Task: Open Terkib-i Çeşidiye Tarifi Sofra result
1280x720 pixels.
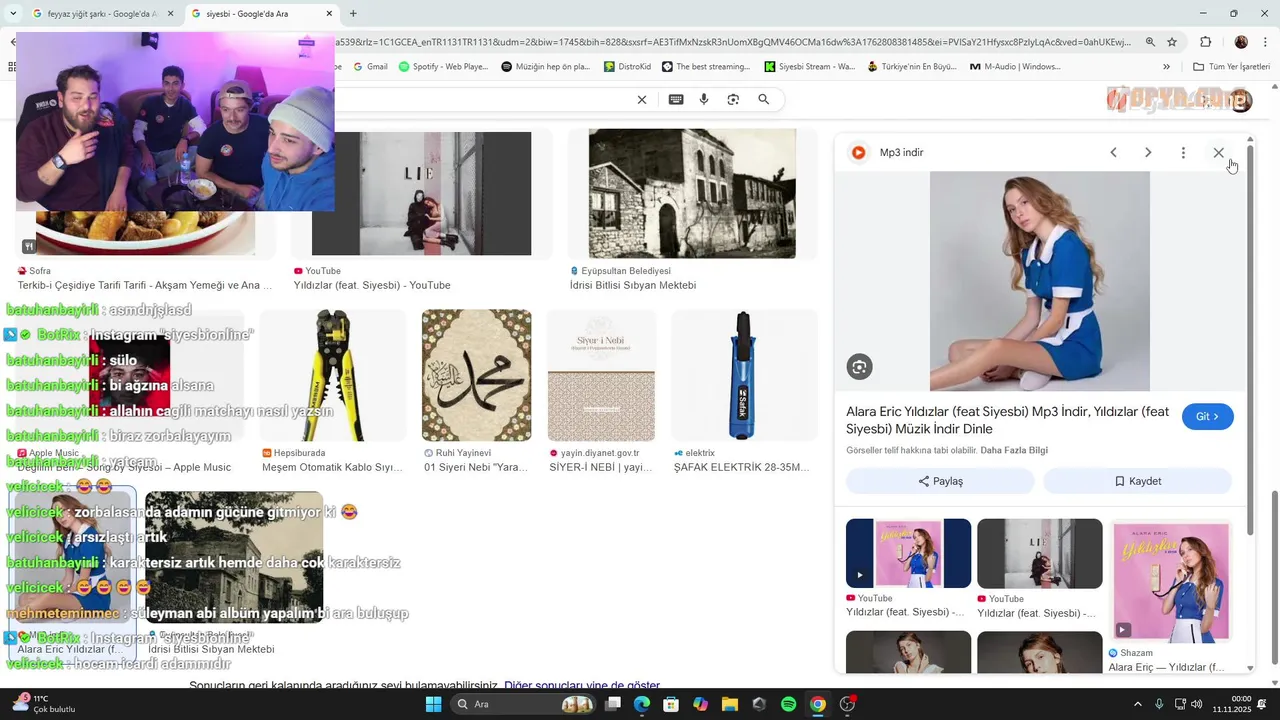Action: [x=145, y=285]
